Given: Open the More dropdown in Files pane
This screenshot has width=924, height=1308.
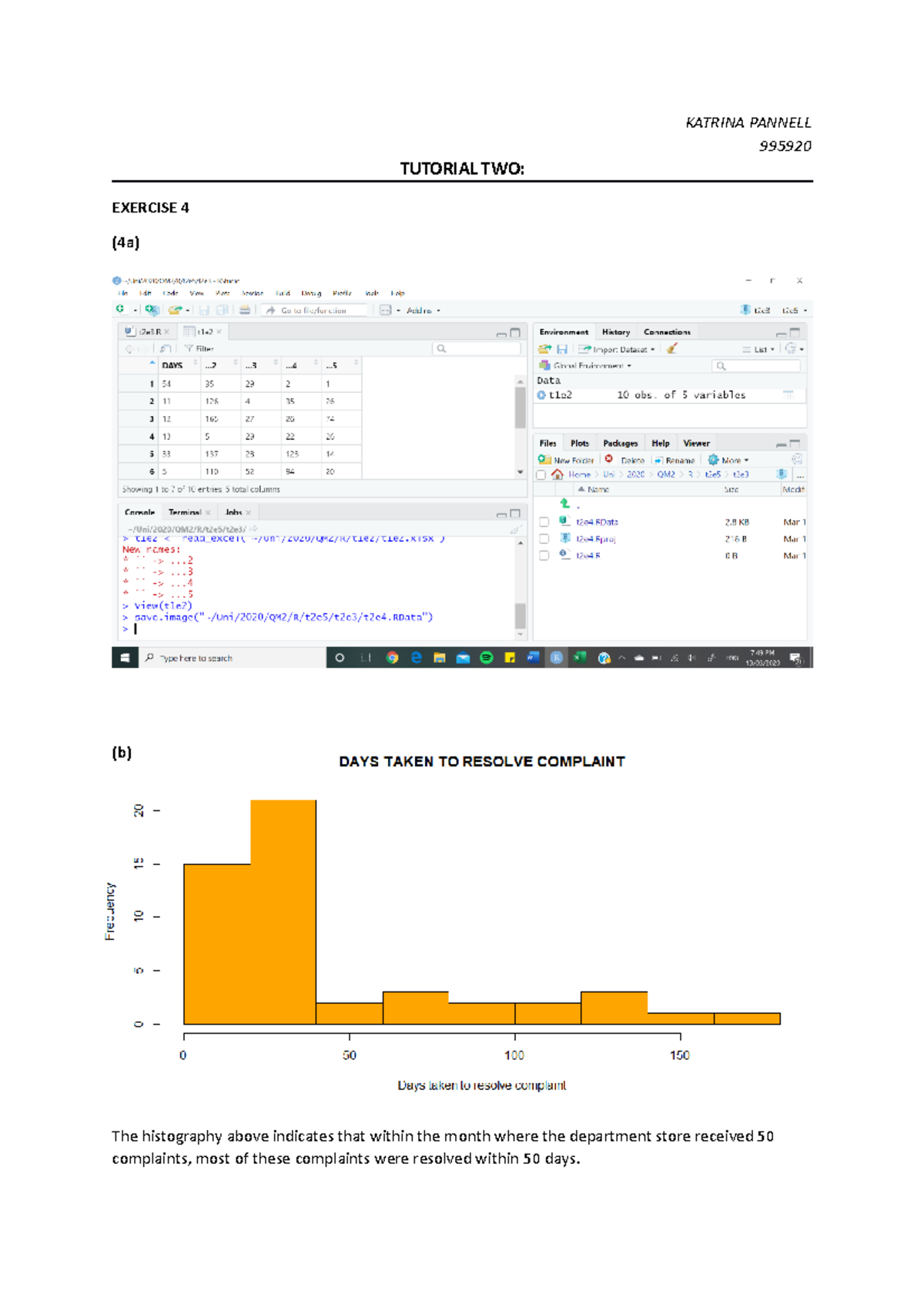Looking at the screenshot, I should pos(729,460).
